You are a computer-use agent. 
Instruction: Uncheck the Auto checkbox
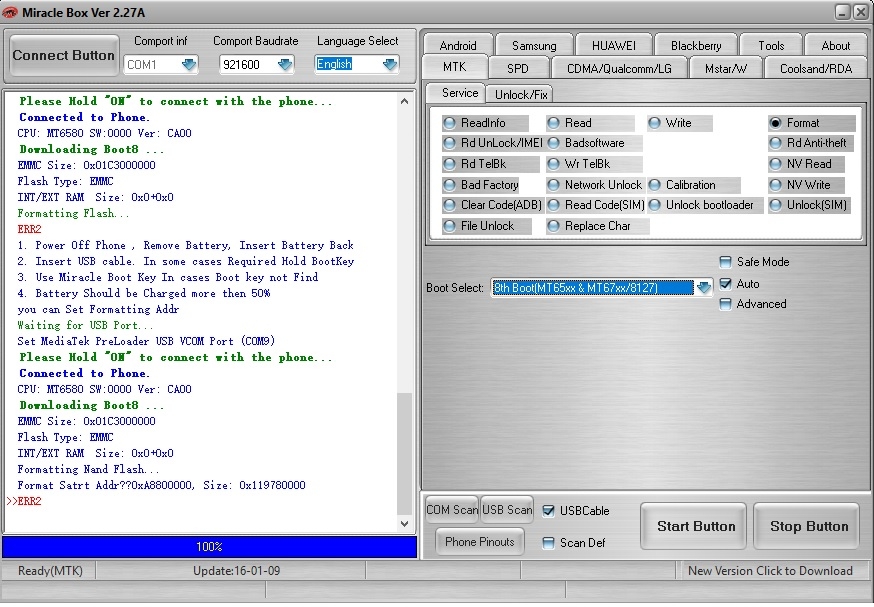(725, 284)
